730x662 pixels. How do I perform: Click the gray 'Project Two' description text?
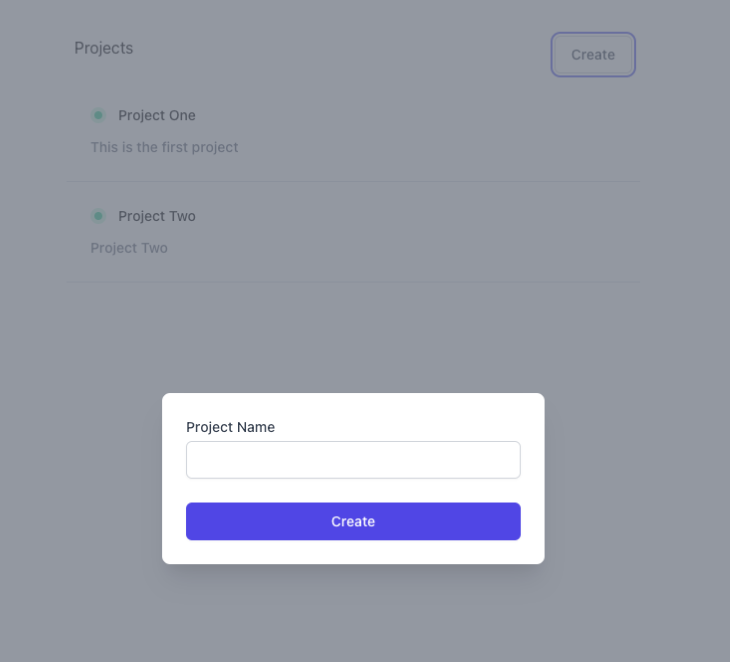(x=129, y=248)
